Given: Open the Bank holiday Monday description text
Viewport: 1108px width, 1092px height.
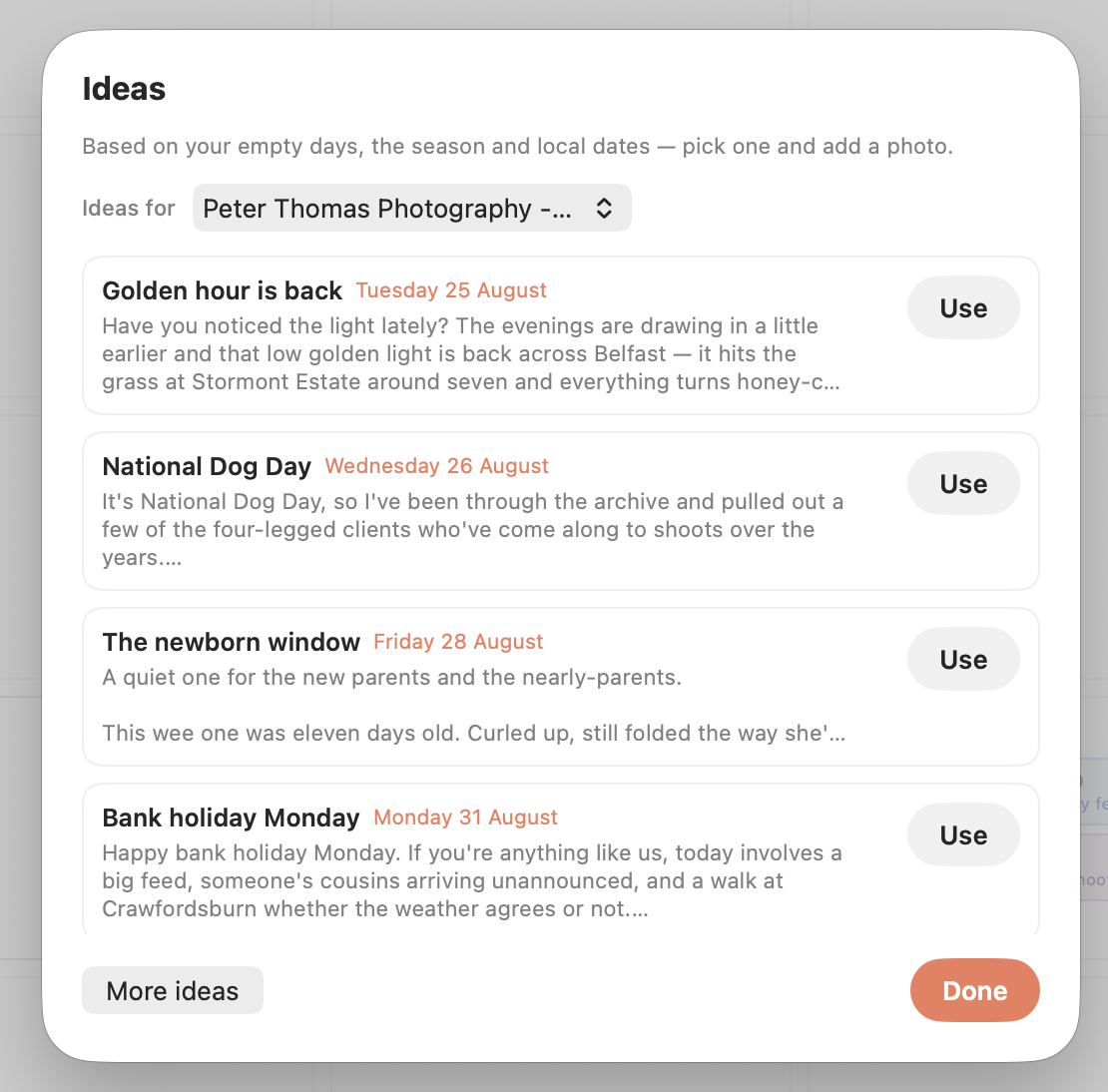Looking at the screenshot, I should (x=472, y=880).
